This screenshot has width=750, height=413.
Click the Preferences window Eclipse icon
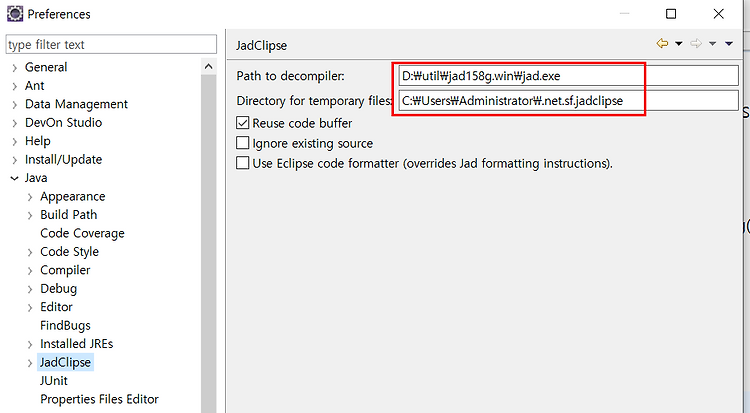pyautogui.click(x=14, y=14)
